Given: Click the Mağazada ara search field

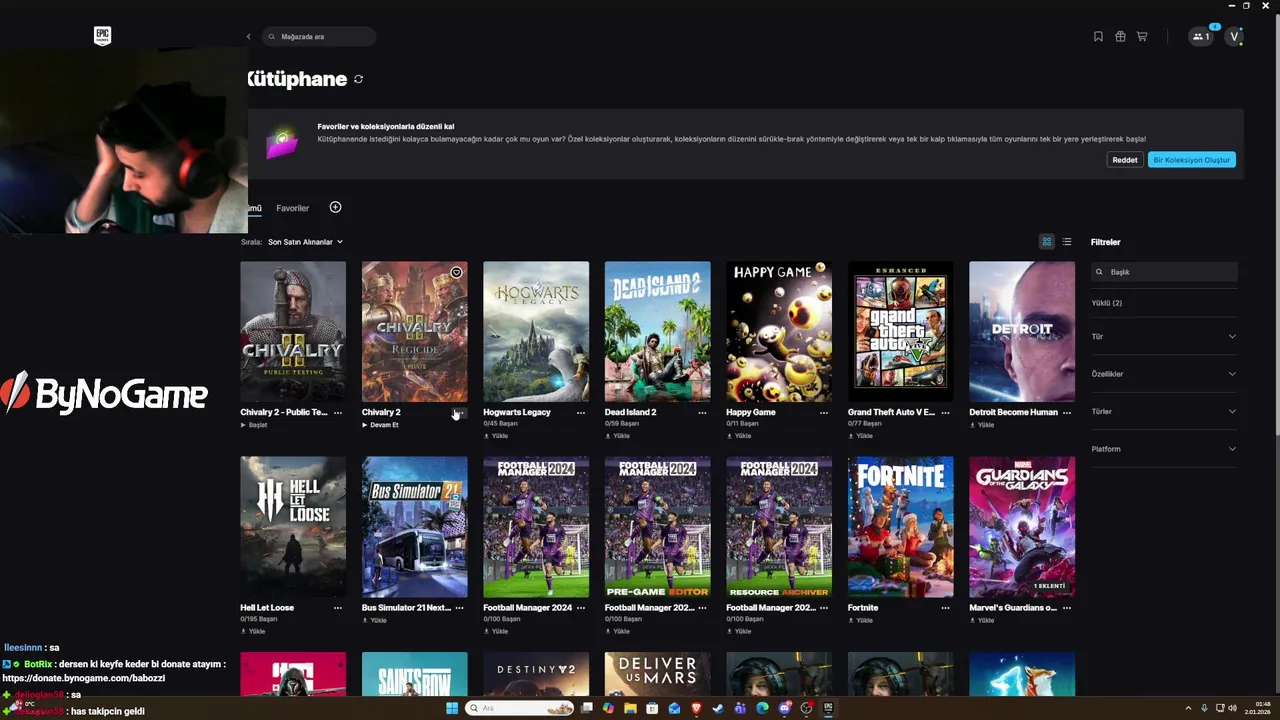Looking at the screenshot, I should click(319, 37).
